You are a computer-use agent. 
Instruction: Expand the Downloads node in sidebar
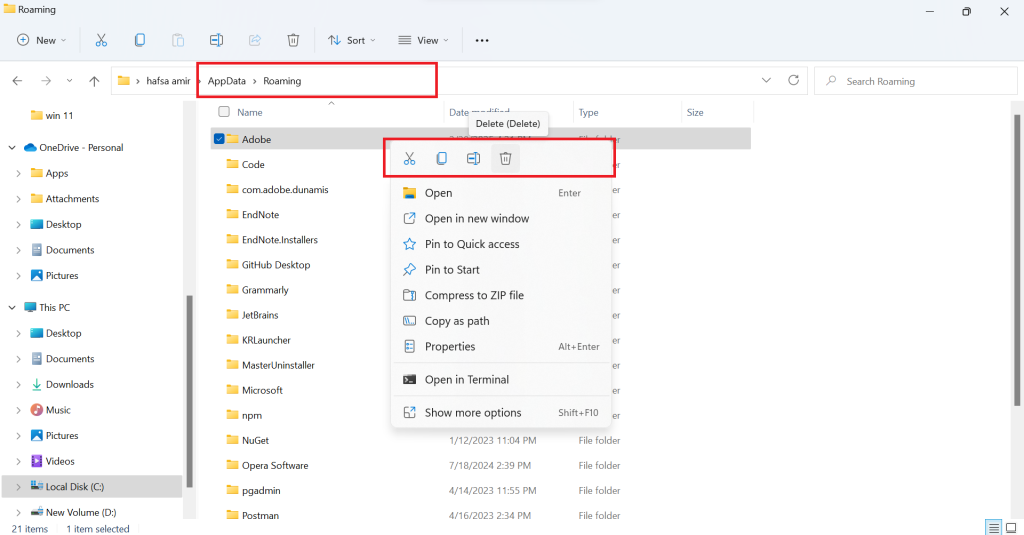point(18,385)
